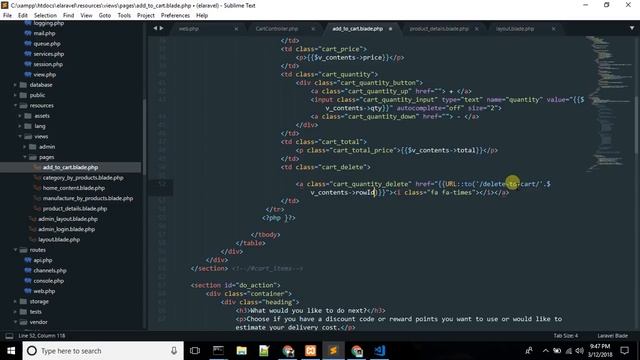Select add_to_cart.blade.php in sidebar
This screenshot has height=360, width=640.
[x=70, y=167]
